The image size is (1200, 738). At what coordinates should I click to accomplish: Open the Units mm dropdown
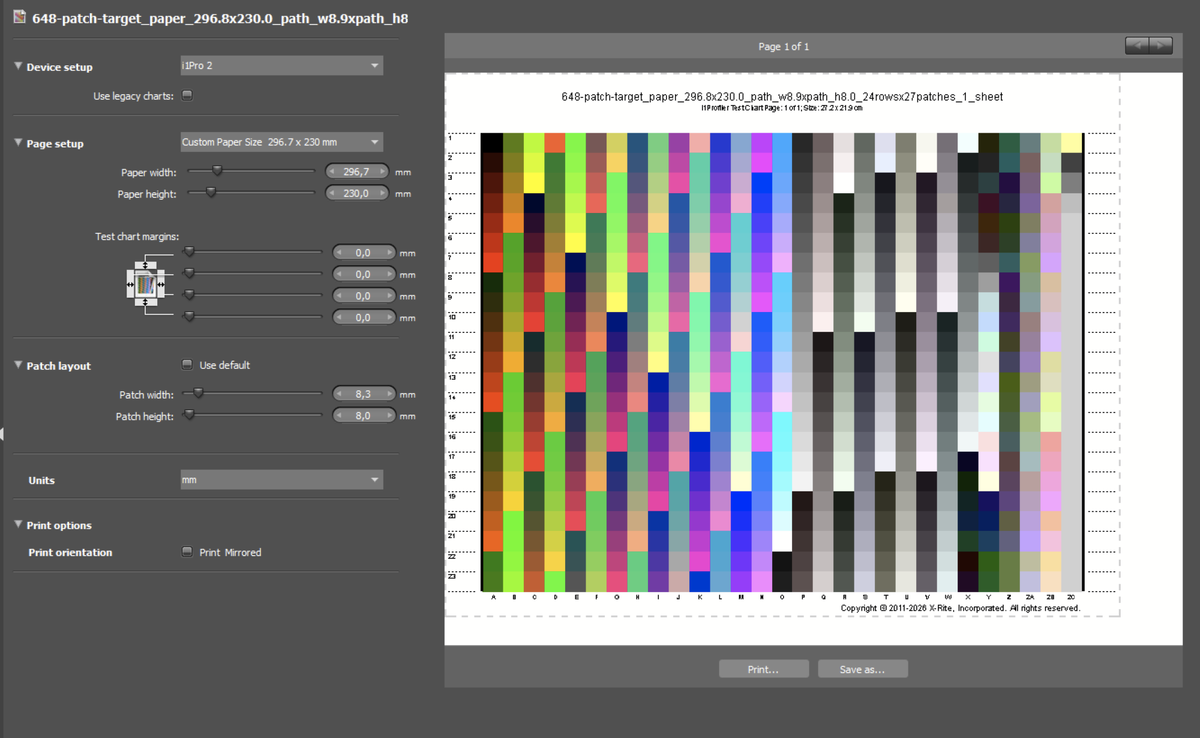click(x=281, y=480)
